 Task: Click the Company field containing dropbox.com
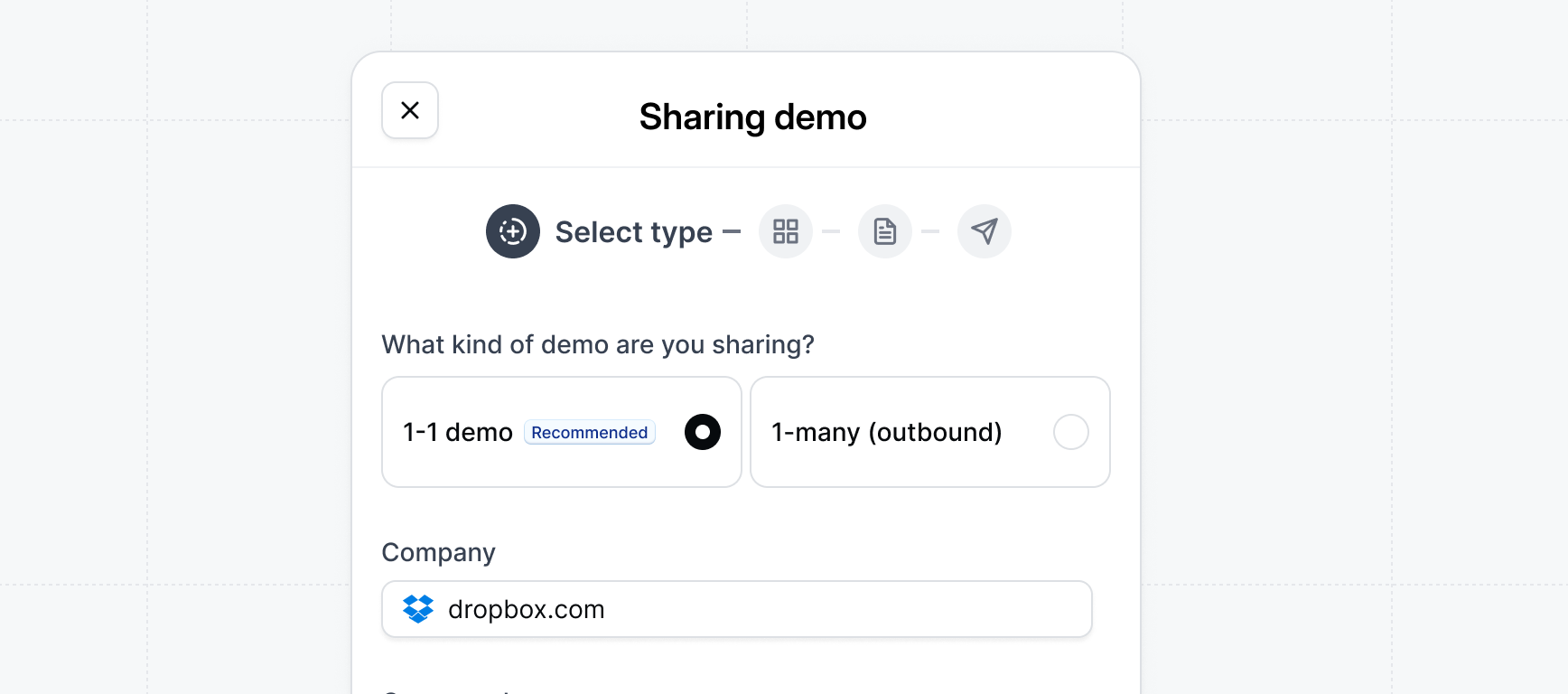737,609
